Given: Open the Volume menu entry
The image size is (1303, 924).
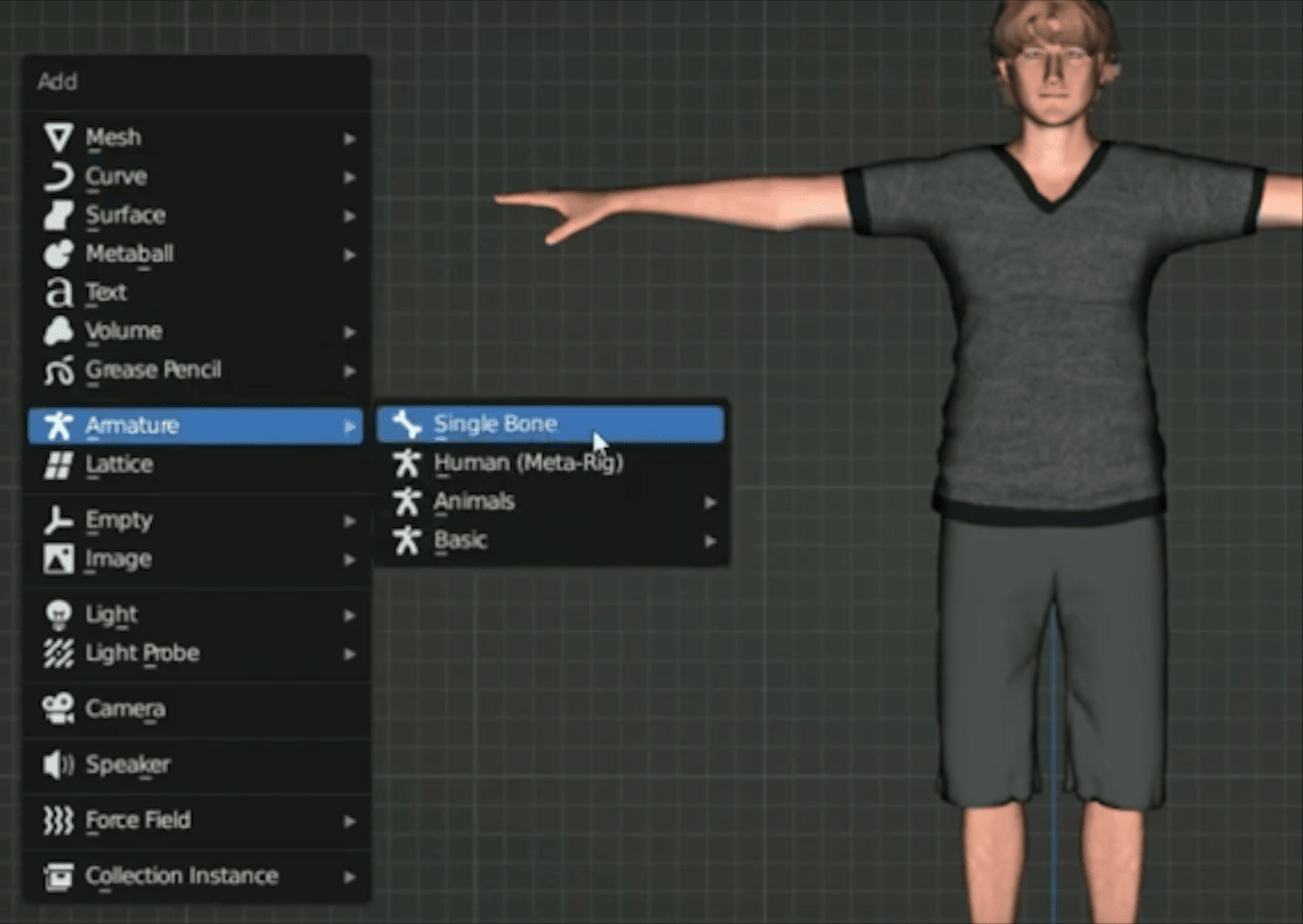Looking at the screenshot, I should coord(196,330).
